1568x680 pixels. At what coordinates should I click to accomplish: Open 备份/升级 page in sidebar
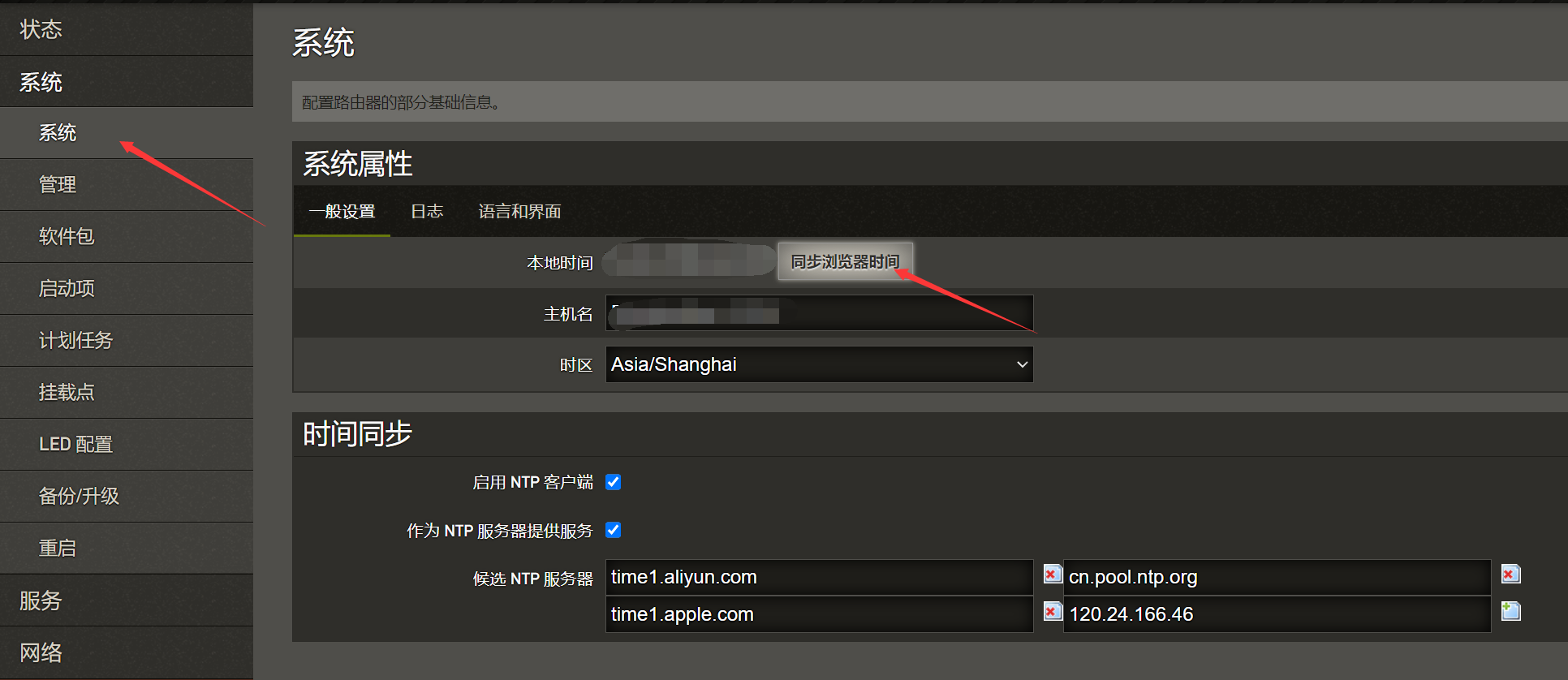(x=127, y=497)
